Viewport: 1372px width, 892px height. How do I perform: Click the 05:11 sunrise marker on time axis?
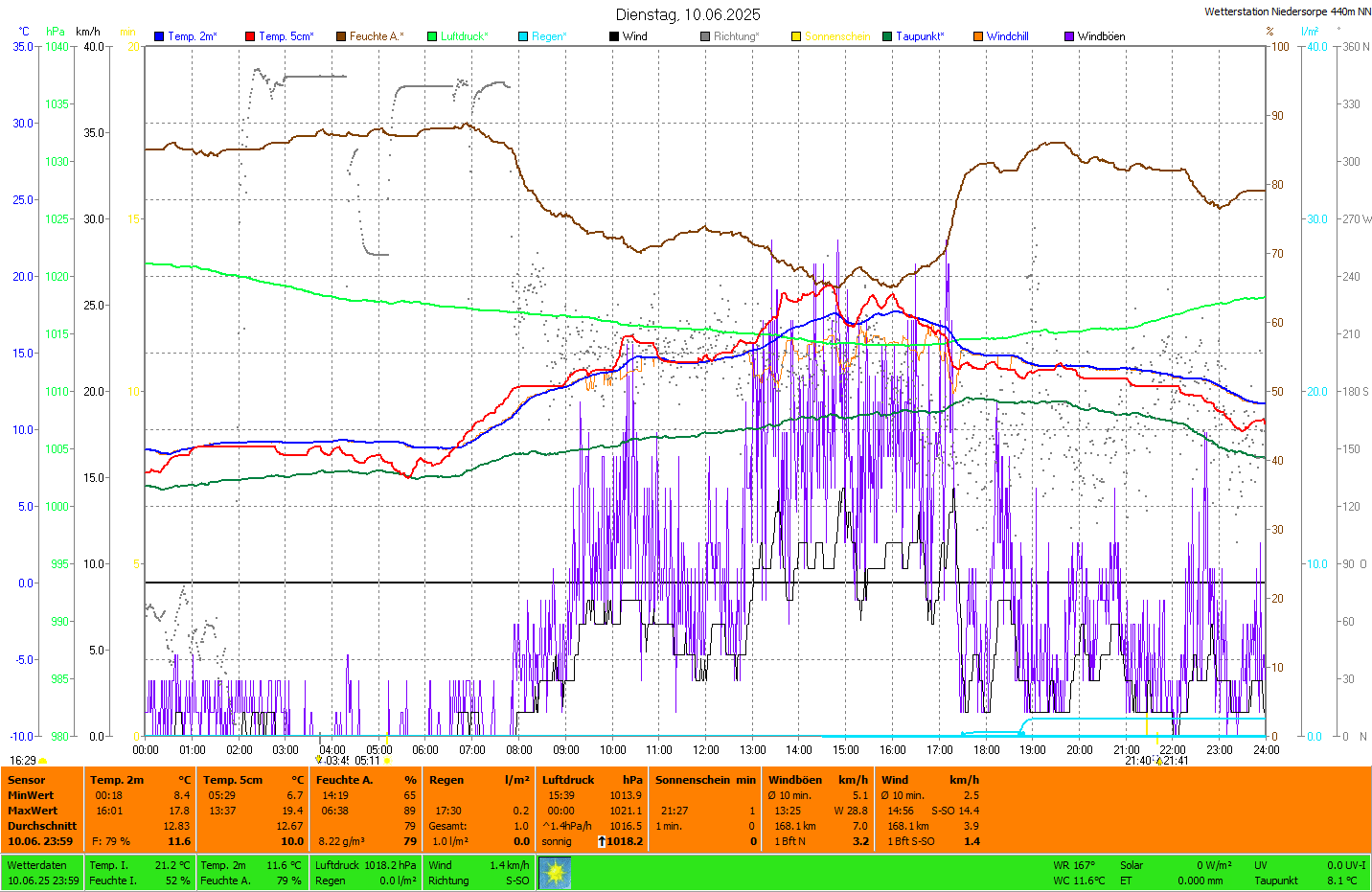pos(368,761)
